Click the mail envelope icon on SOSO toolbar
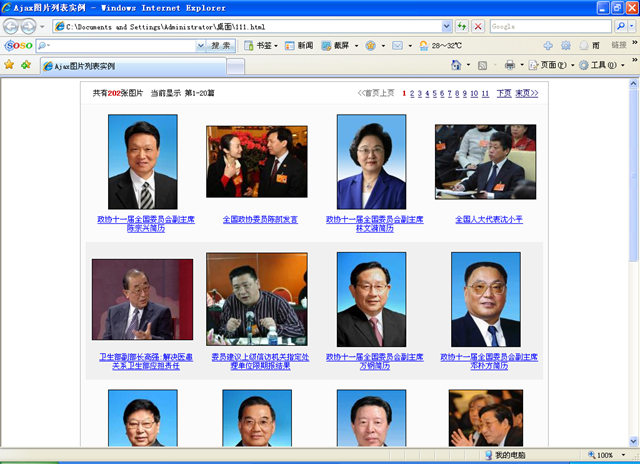Viewport: 640px width, 464px height. (x=397, y=46)
